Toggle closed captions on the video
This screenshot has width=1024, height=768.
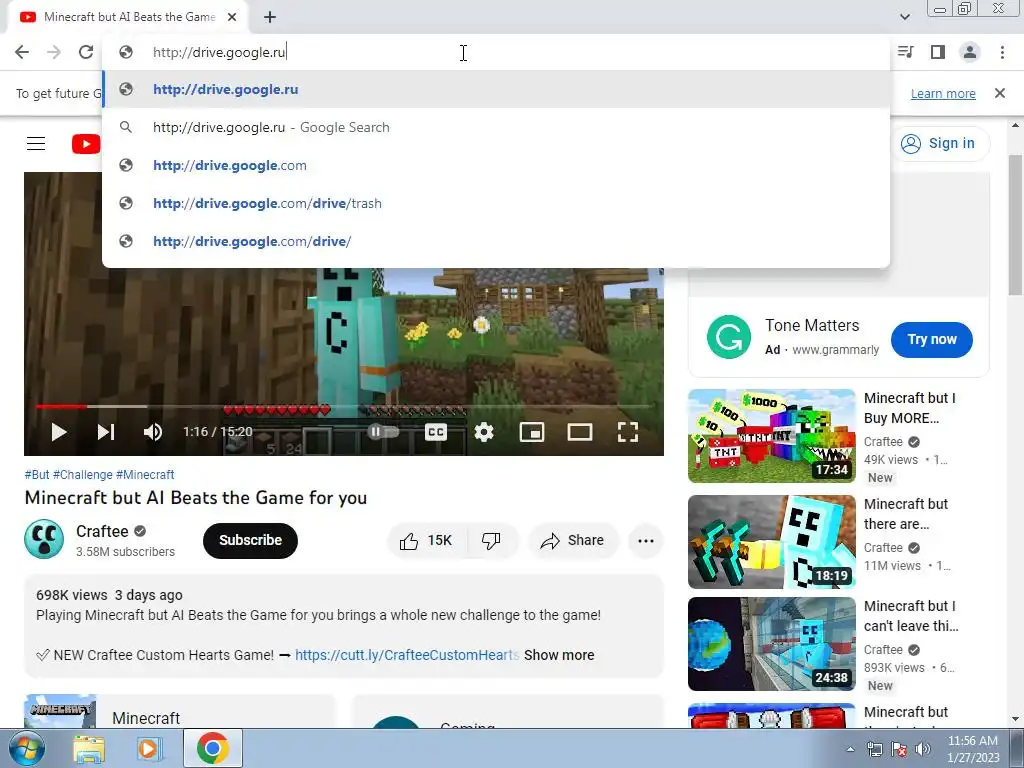(436, 432)
